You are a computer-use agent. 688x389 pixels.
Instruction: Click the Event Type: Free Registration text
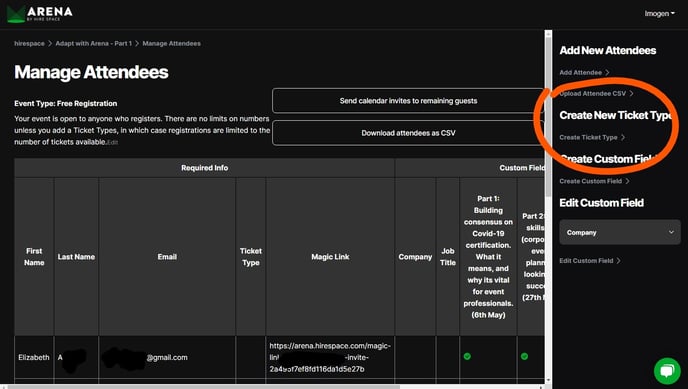tap(65, 103)
